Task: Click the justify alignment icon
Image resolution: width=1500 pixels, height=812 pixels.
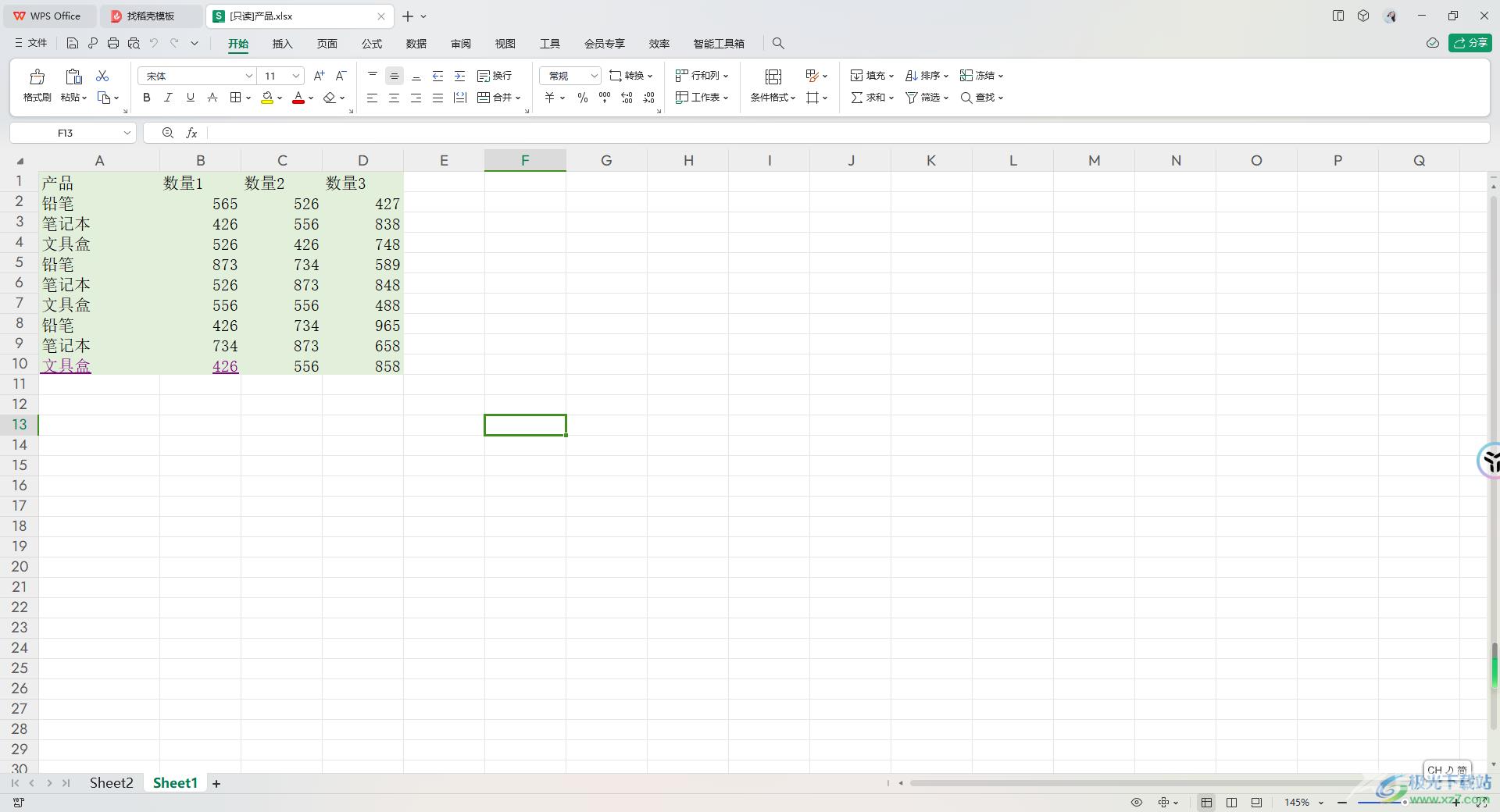Action: (438, 98)
